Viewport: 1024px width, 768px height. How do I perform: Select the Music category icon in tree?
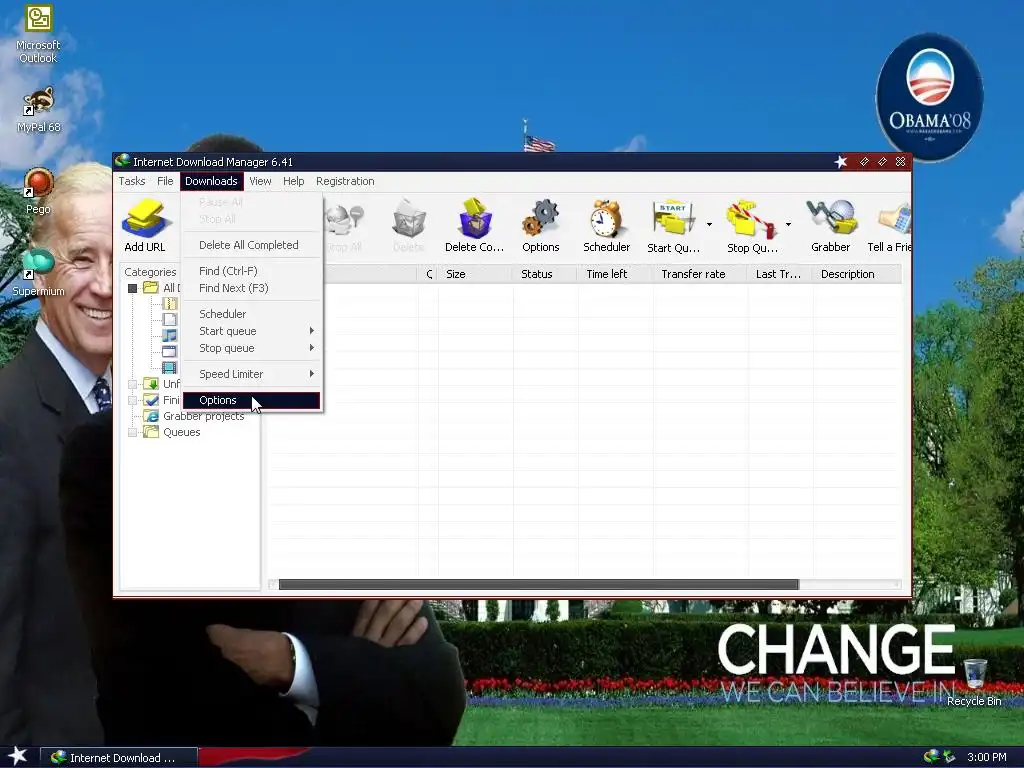(170, 336)
